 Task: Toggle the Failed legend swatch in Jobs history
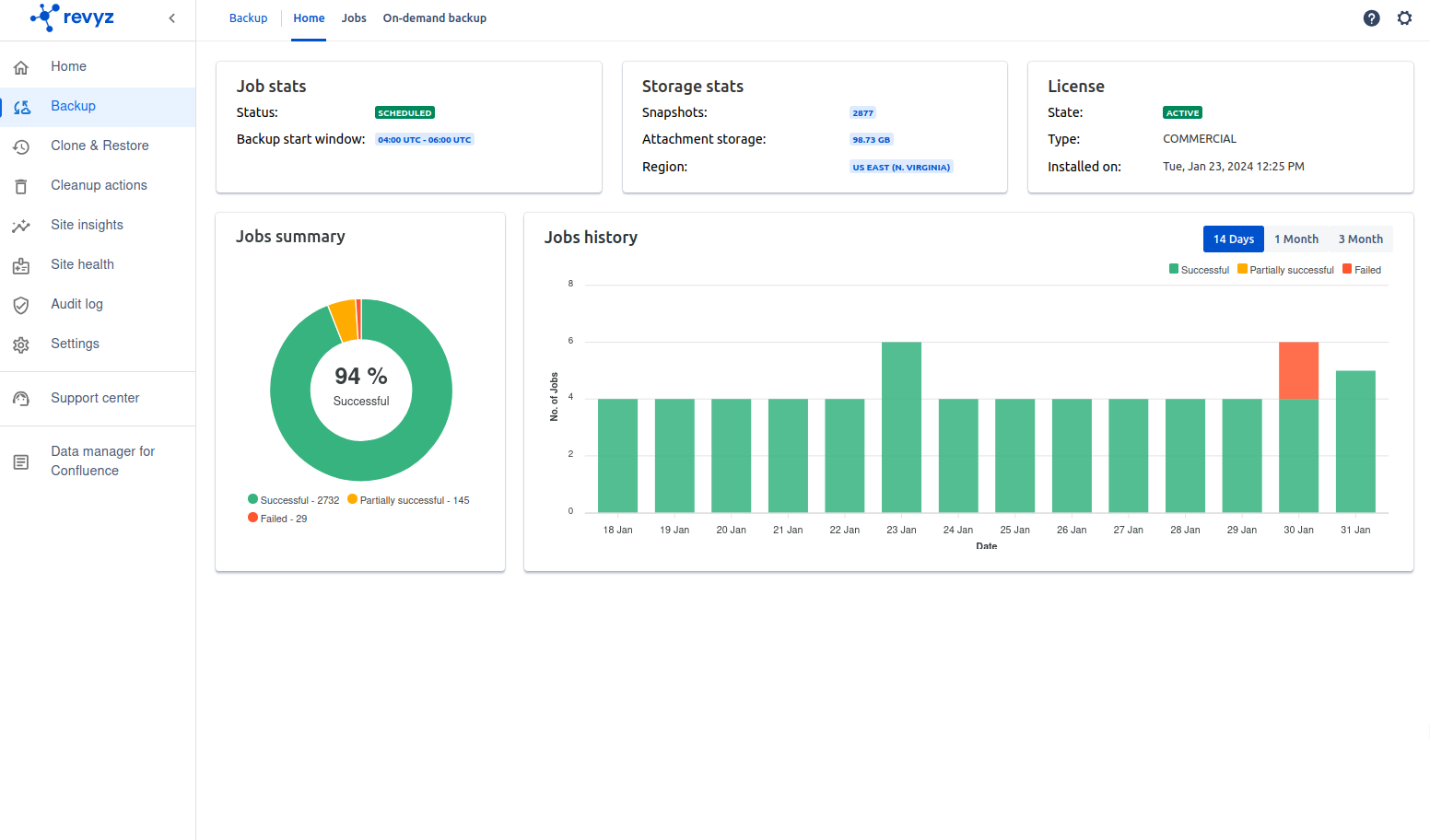point(1347,270)
